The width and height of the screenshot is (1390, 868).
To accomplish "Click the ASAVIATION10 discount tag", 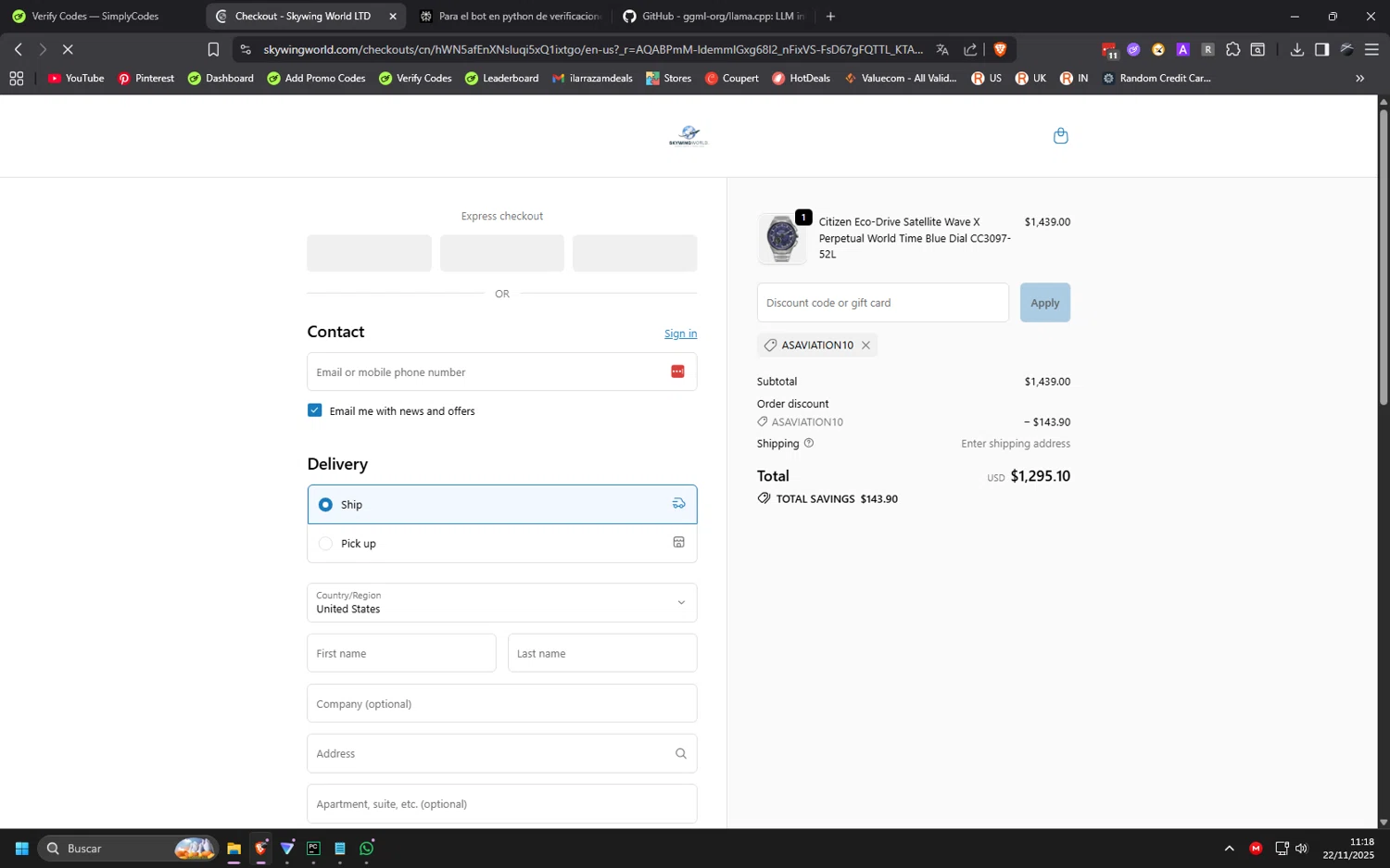I will click(x=816, y=346).
